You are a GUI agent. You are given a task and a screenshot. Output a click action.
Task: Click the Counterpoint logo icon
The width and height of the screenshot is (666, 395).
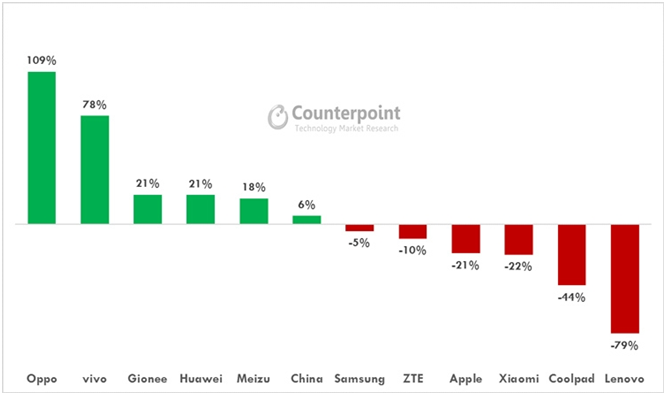pyautogui.click(x=278, y=117)
